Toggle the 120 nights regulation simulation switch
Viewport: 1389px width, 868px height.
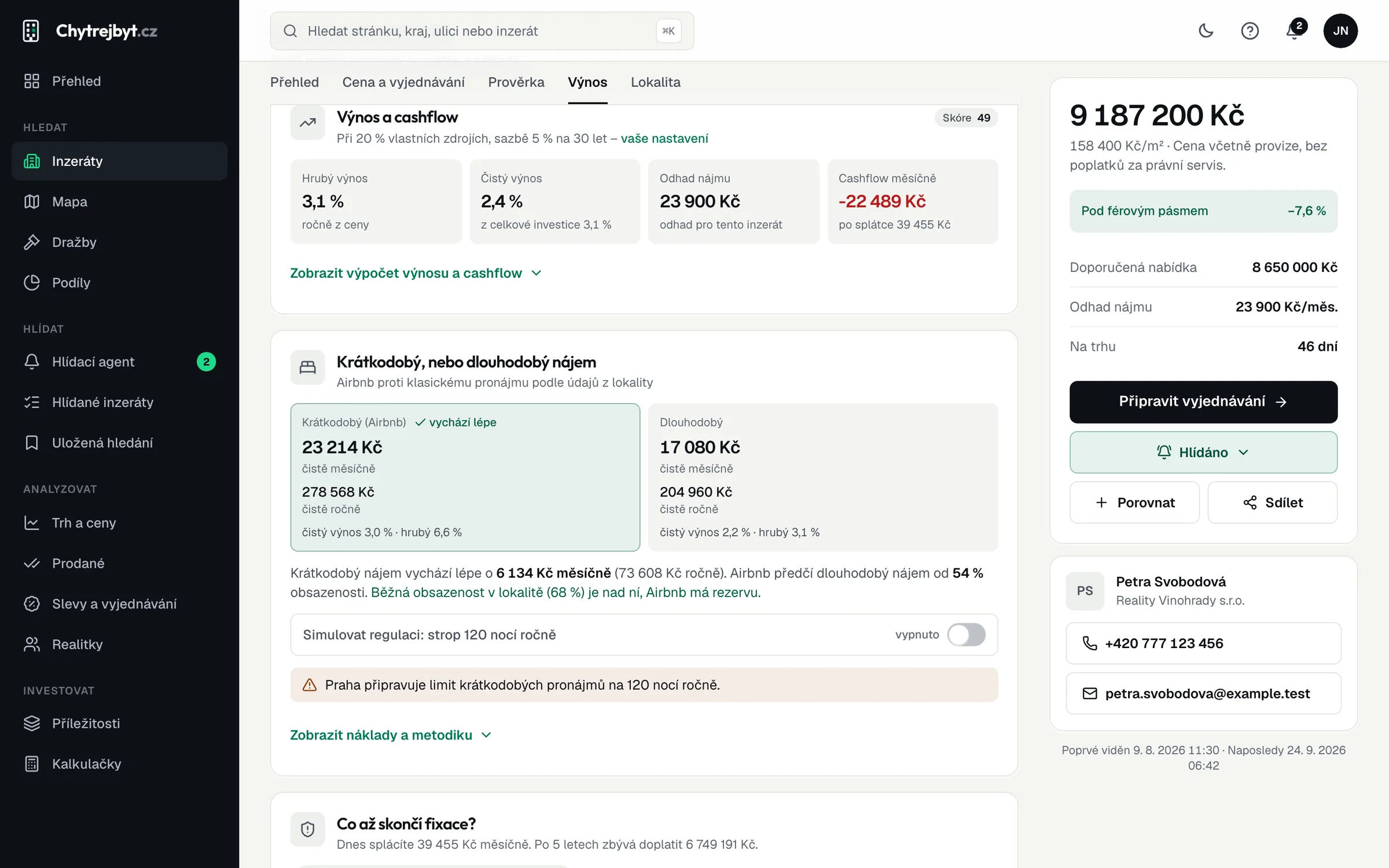(966, 634)
